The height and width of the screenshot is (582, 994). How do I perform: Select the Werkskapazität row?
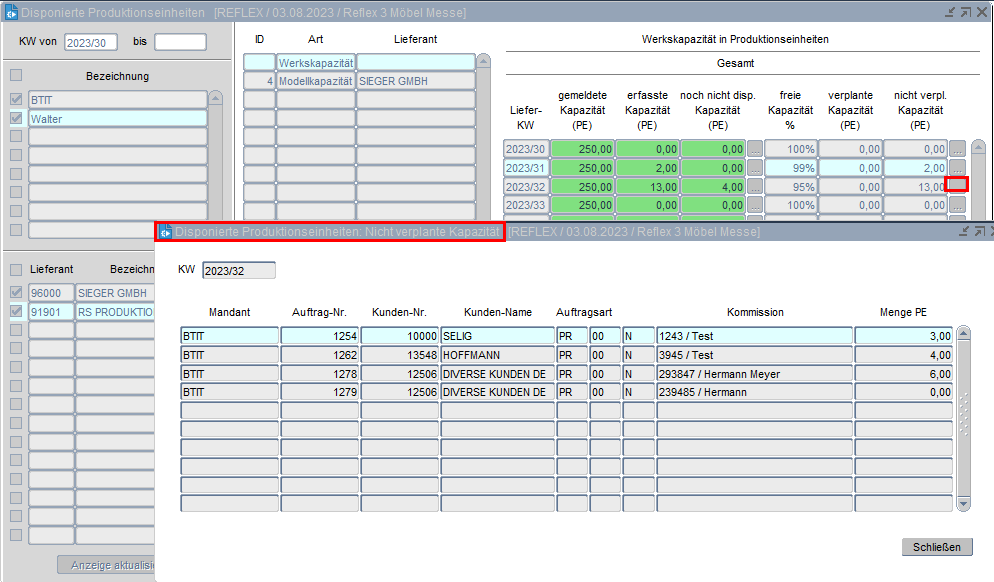pyautogui.click(x=315, y=63)
